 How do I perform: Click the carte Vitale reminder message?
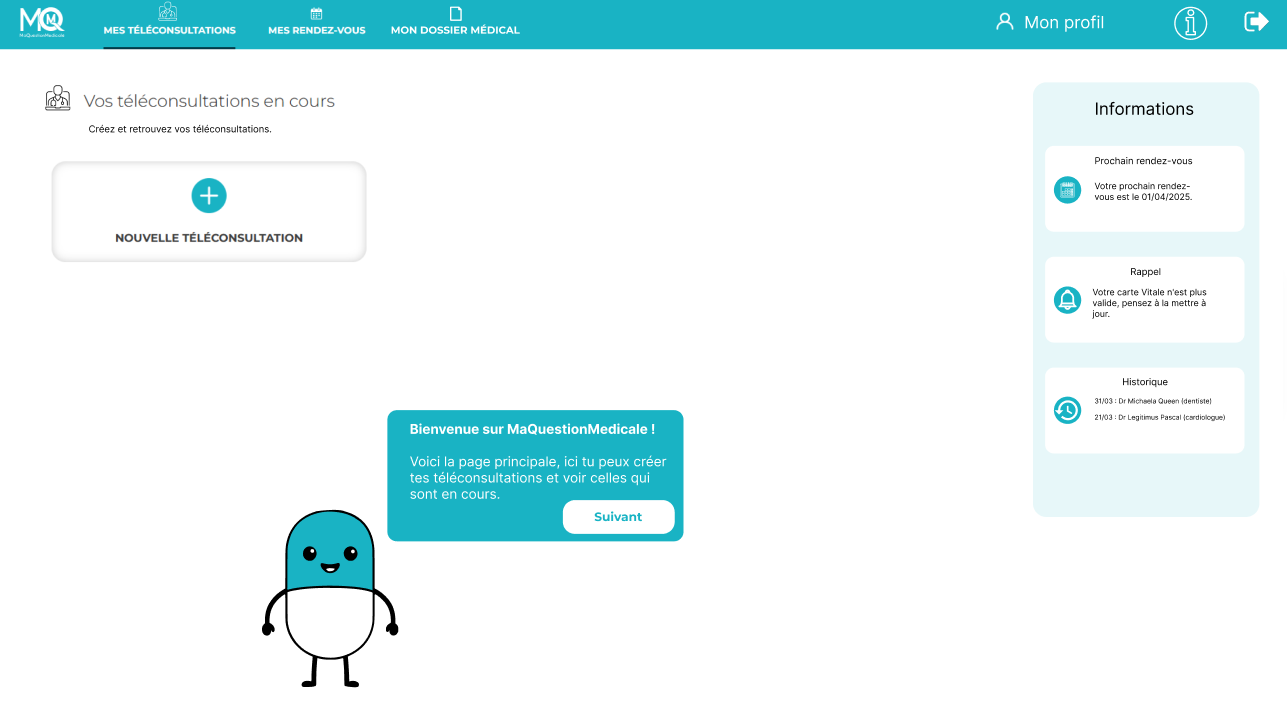1149,302
